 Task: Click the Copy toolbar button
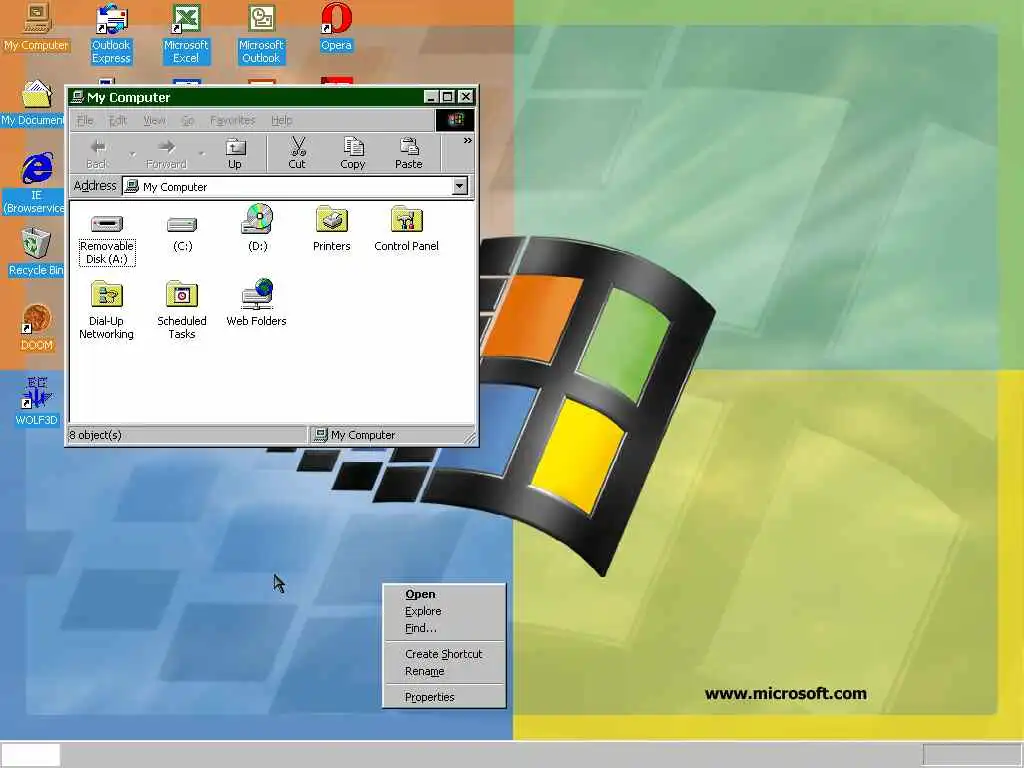point(353,154)
